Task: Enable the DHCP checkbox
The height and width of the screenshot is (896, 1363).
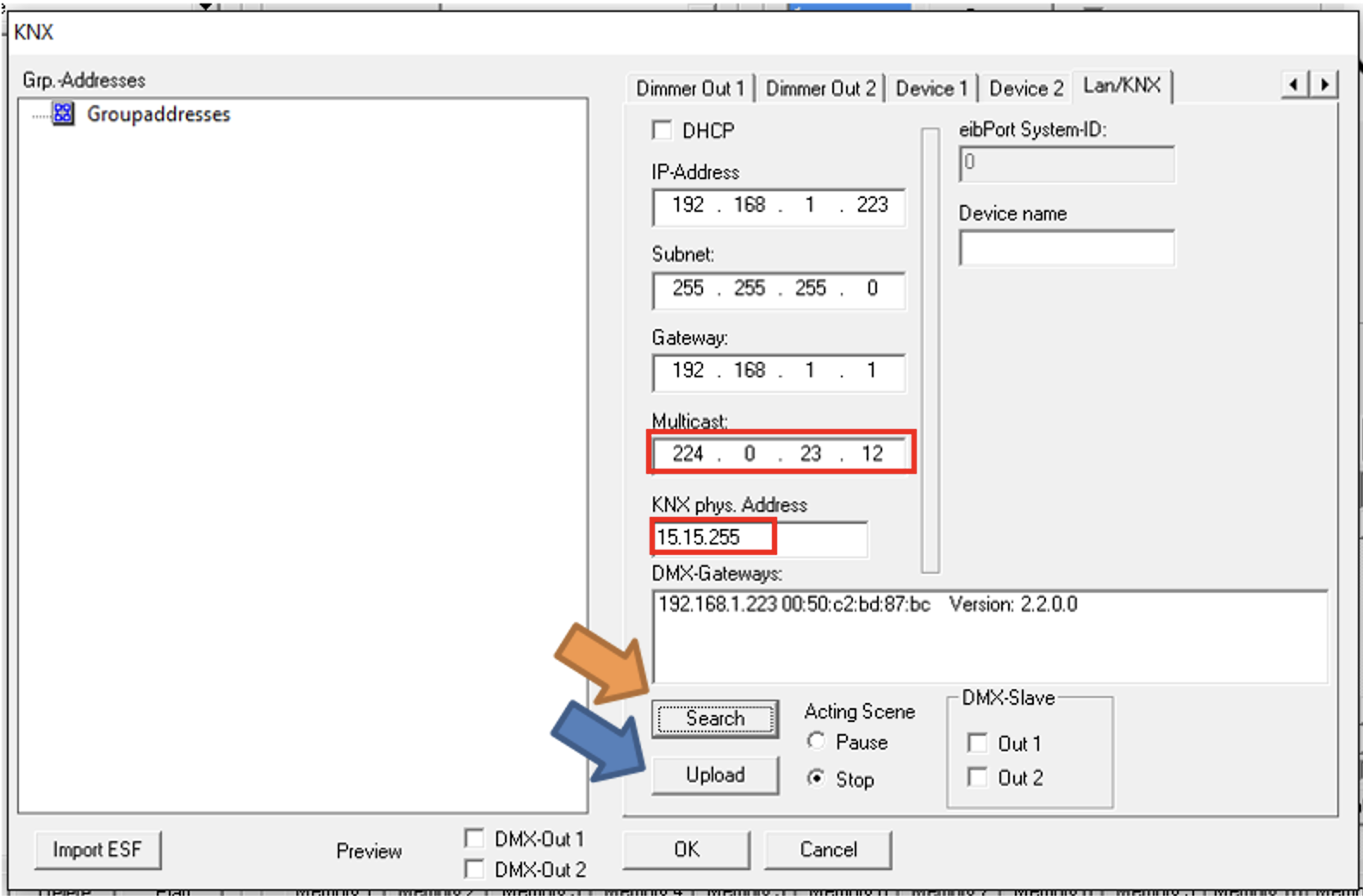Action: tap(662, 130)
